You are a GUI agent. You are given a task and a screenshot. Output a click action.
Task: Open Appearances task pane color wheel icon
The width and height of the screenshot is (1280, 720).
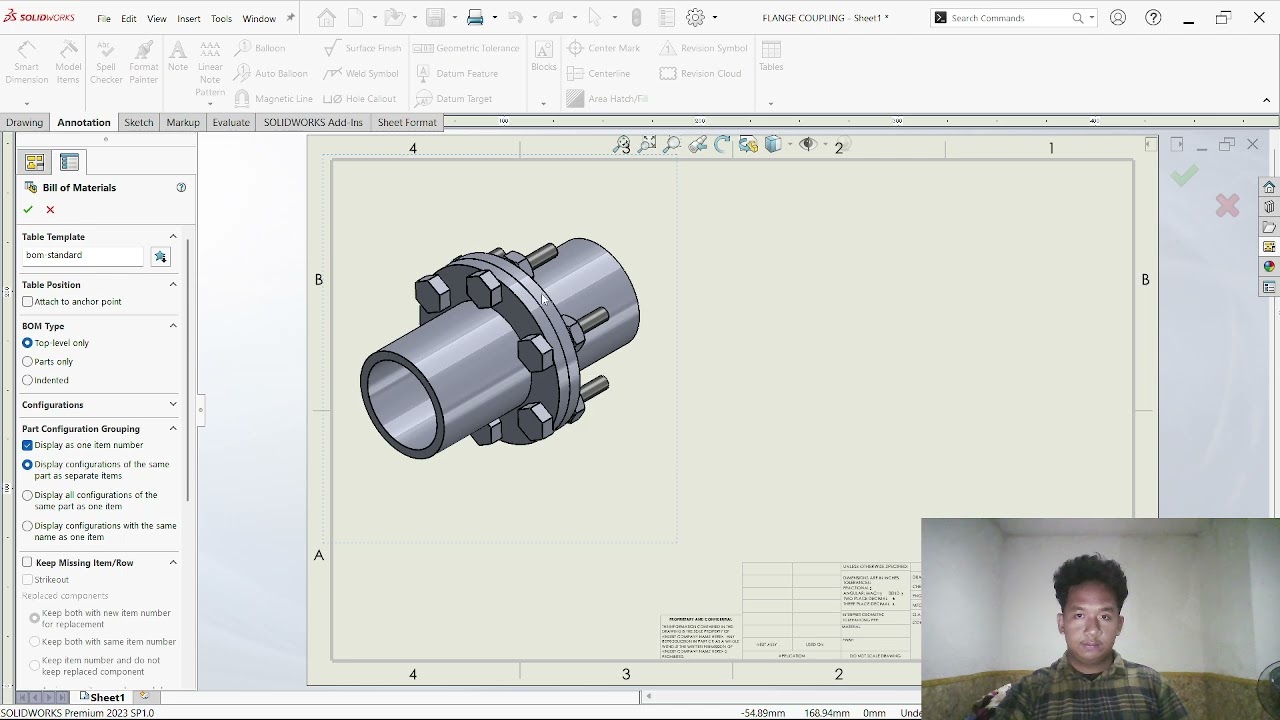[x=1269, y=267]
